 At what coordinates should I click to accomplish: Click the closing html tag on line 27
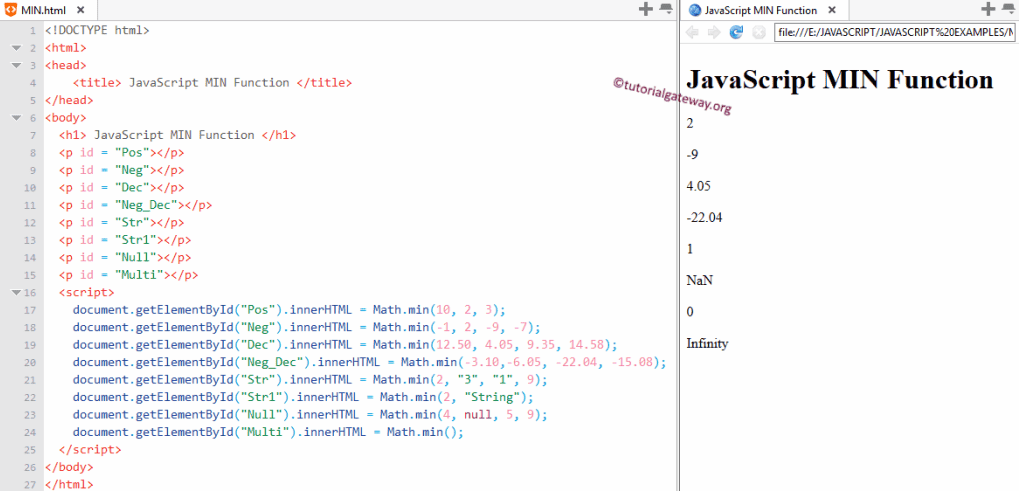click(x=70, y=485)
